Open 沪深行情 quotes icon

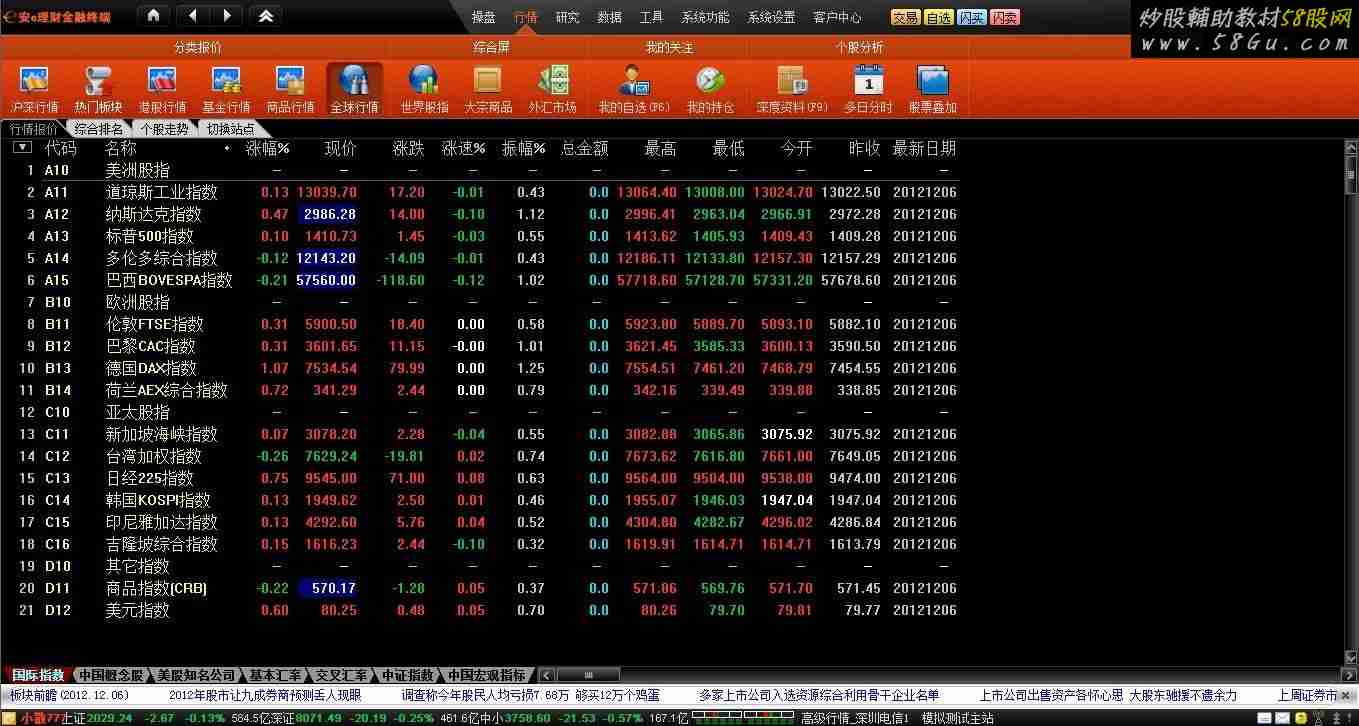35,90
